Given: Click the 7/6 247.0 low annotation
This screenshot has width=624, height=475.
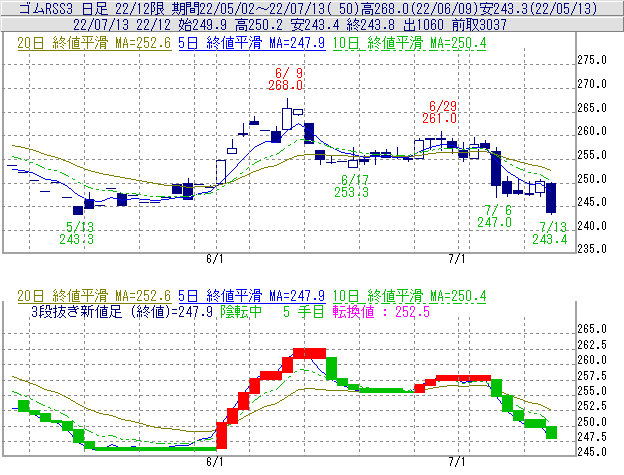Looking at the screenshot, I should (495, 216).
